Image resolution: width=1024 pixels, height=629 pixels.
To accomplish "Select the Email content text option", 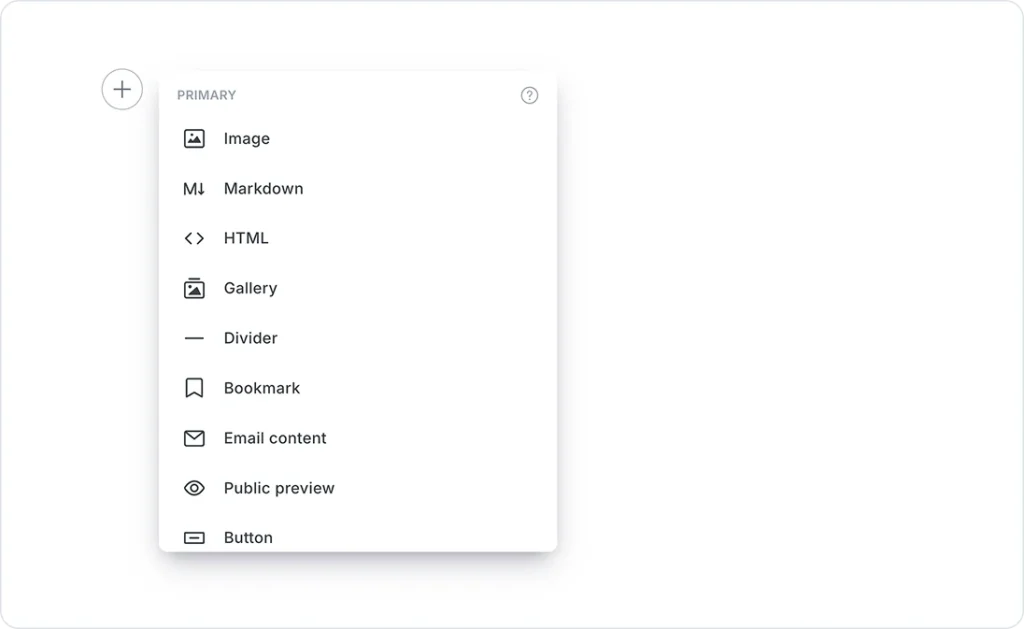I will tap(275, 438).
